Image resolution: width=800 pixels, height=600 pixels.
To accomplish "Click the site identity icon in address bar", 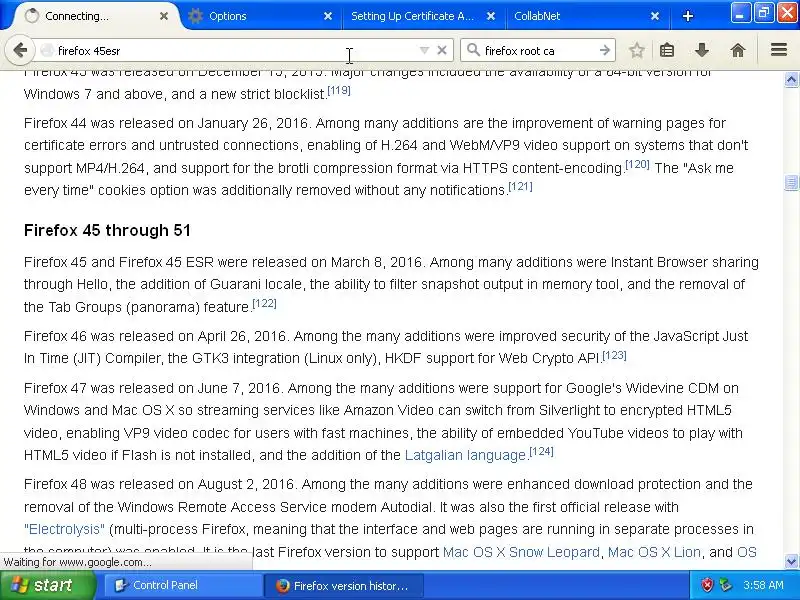I will coord(47,51).
